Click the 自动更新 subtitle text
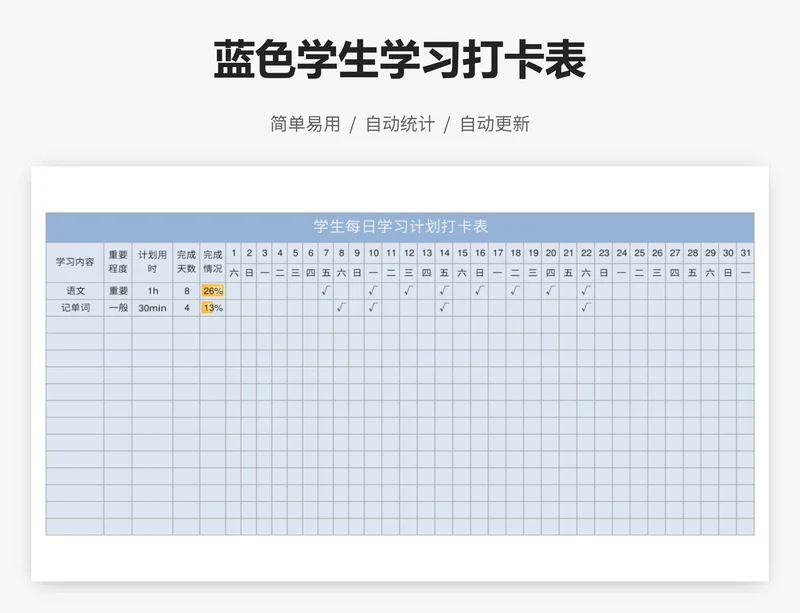The height and width of the screenshot is (613, 800). tap(495, 124)
